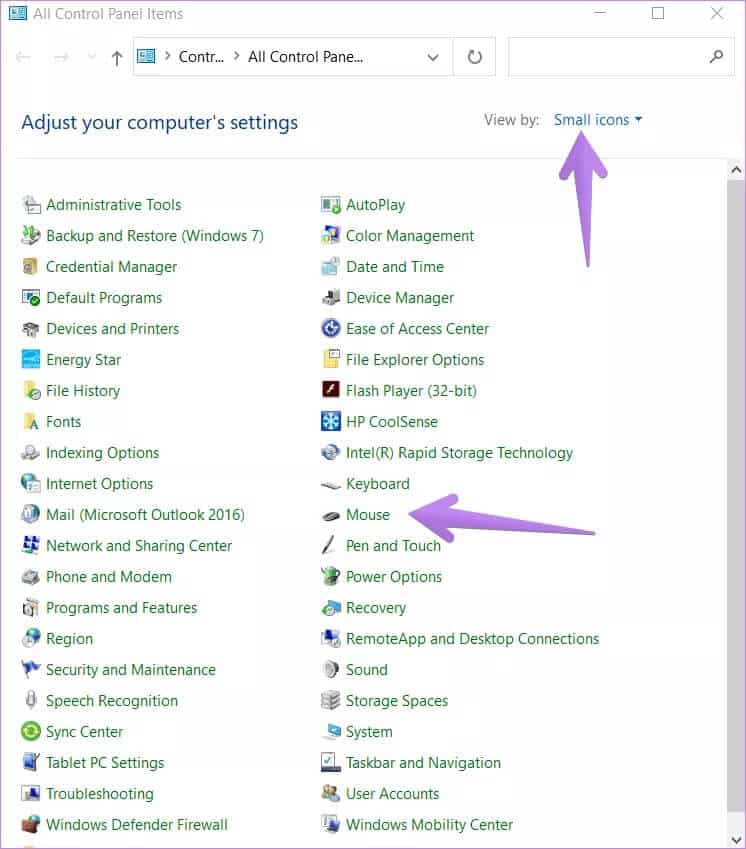Open Intel(R) Rapid Storage Technology
746x849 pixels.
tap(460, 453)
